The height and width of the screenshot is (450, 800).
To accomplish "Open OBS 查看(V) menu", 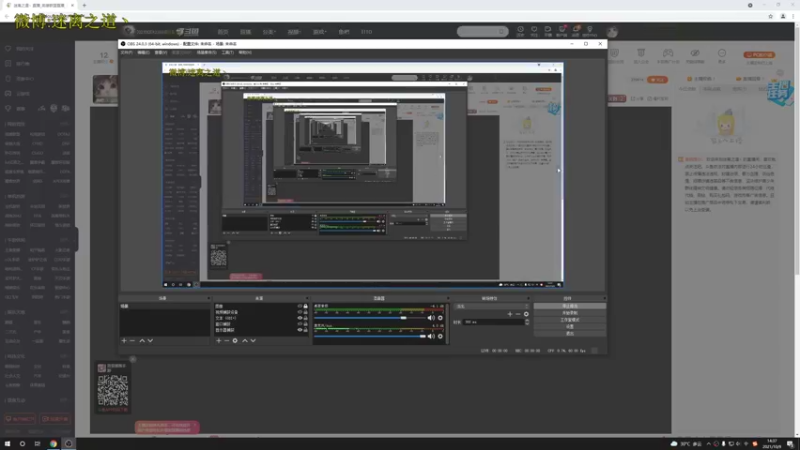I will [x=161, y=53].
